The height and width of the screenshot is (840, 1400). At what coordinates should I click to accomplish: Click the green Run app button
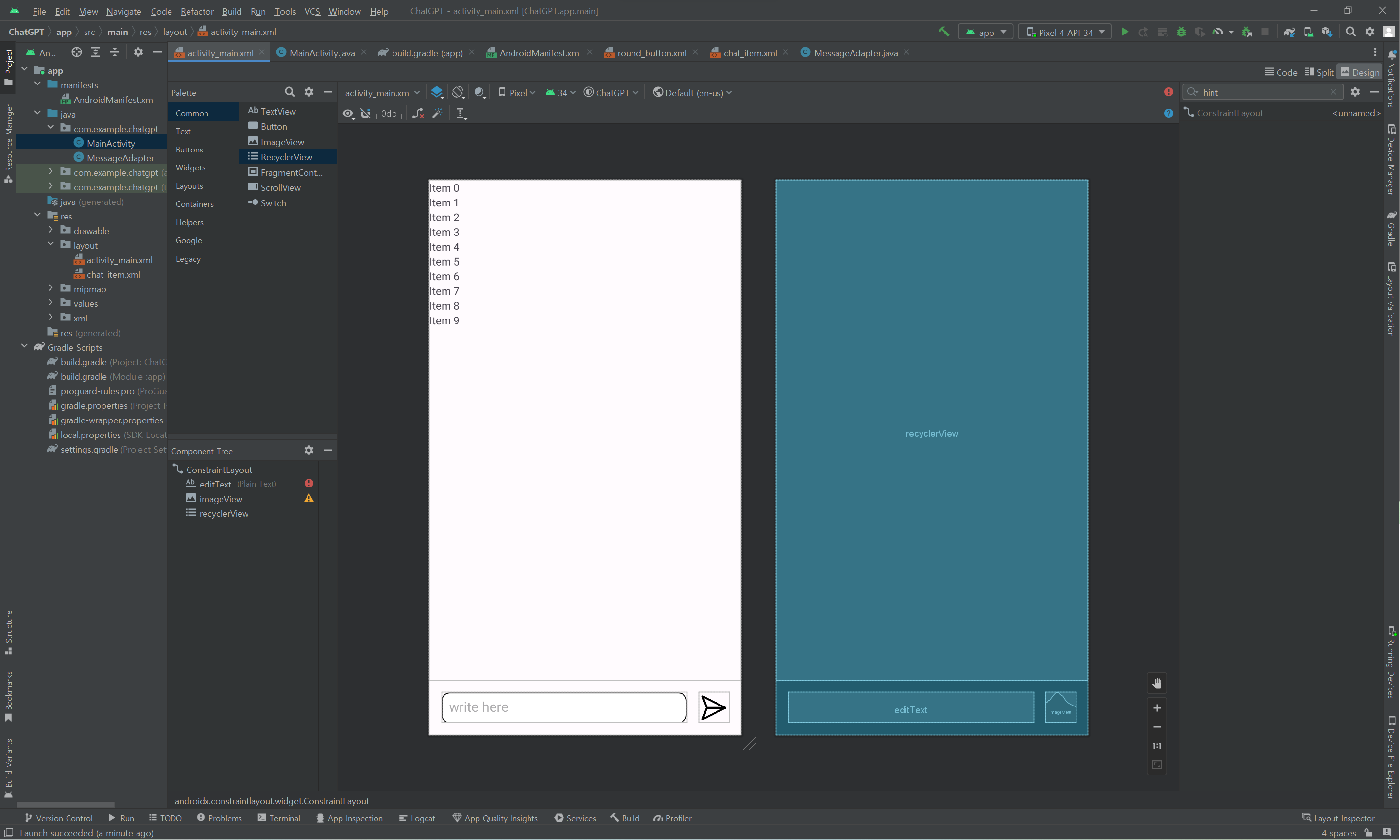click(x=1124, y=32)
